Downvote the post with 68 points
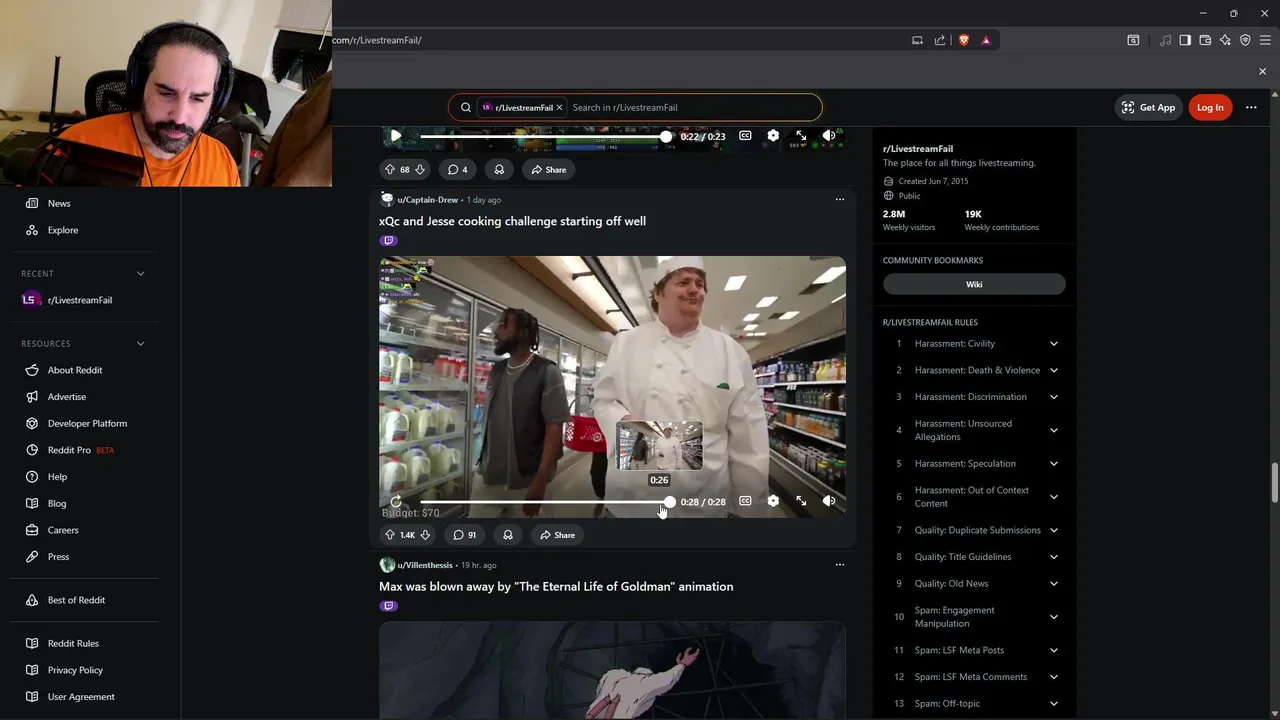This screenshot has width=1280, height=720. (x=420, y=170)
